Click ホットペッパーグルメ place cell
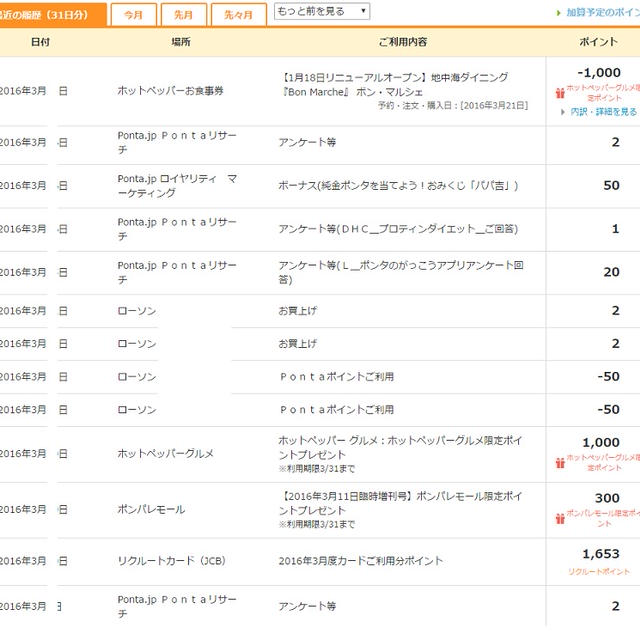 (x=165, y=453)
